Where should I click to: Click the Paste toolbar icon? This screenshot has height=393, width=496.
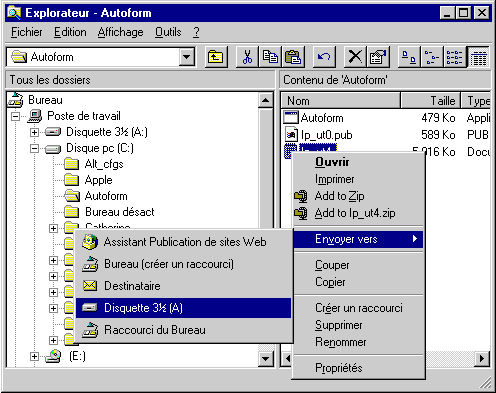[x=293, y=57]
